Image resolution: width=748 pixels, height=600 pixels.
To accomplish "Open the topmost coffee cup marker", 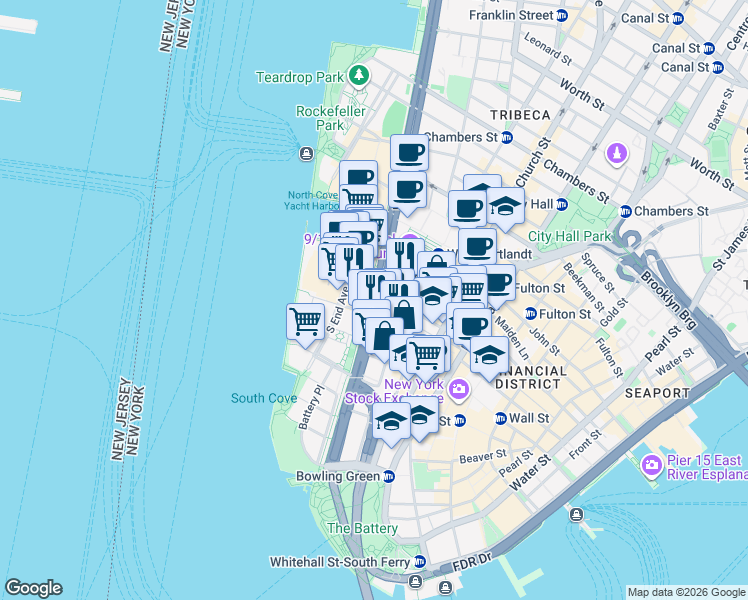I will [409, 153].
